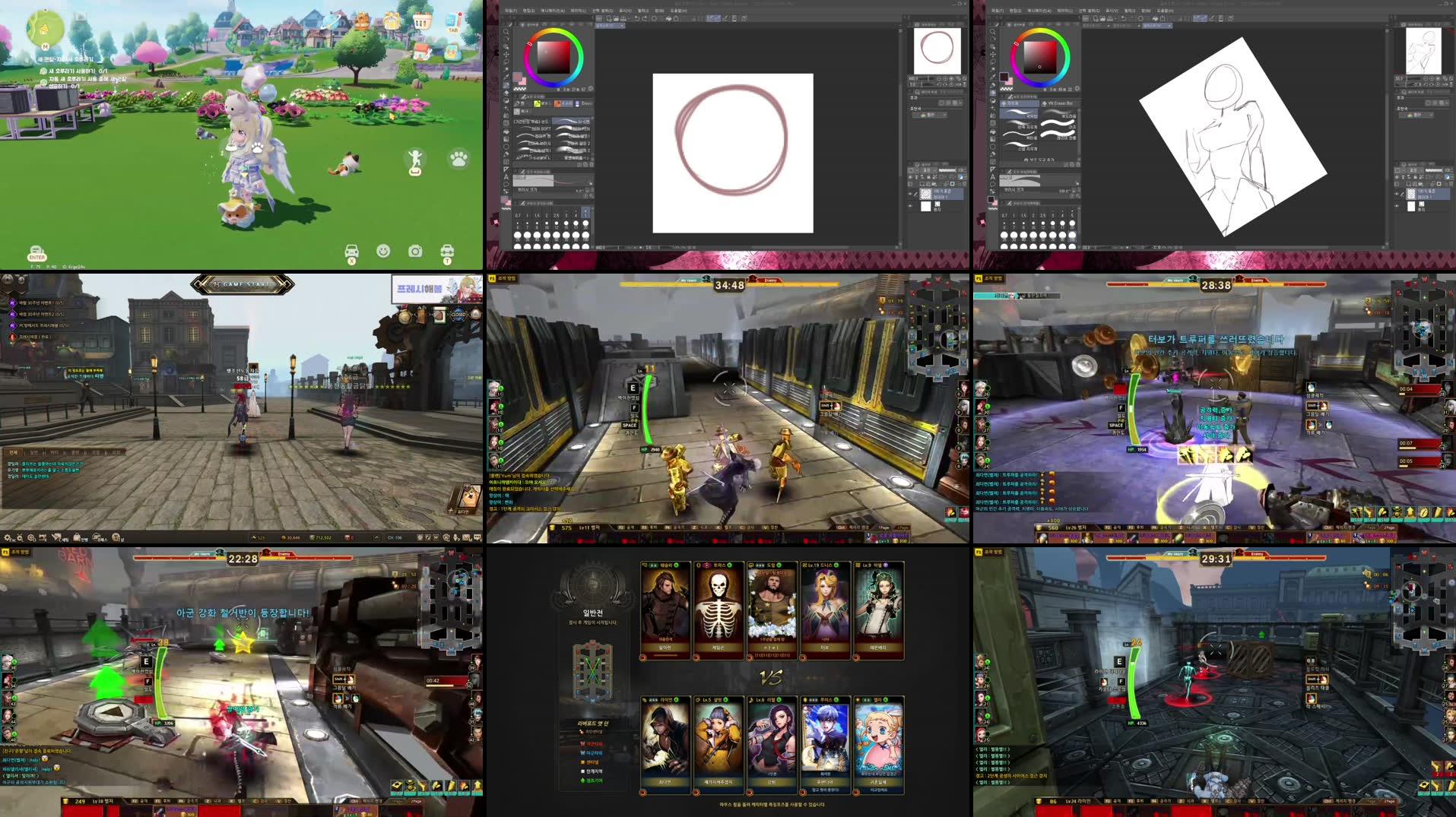The width and height of the screenshot is (1456, 817).
Task: Select the magnifier tool in the circle-canvas Clip Studio
Action: (506, 33)
